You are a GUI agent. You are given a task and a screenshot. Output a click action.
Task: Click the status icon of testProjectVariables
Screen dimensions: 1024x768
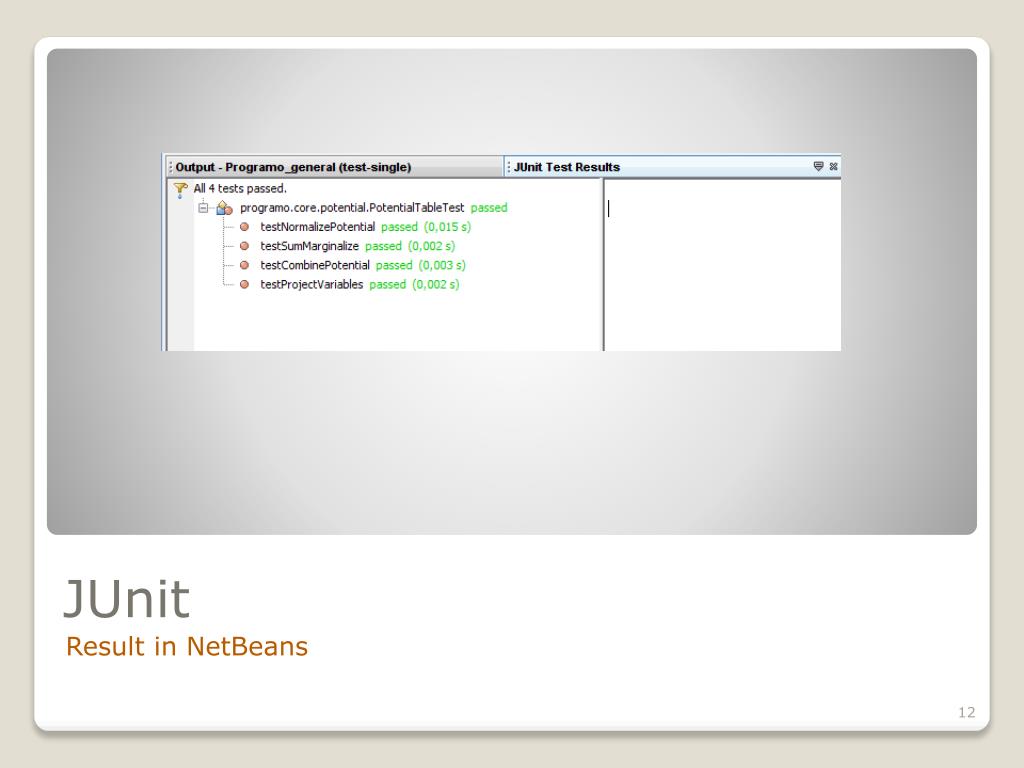pos(244,284)
